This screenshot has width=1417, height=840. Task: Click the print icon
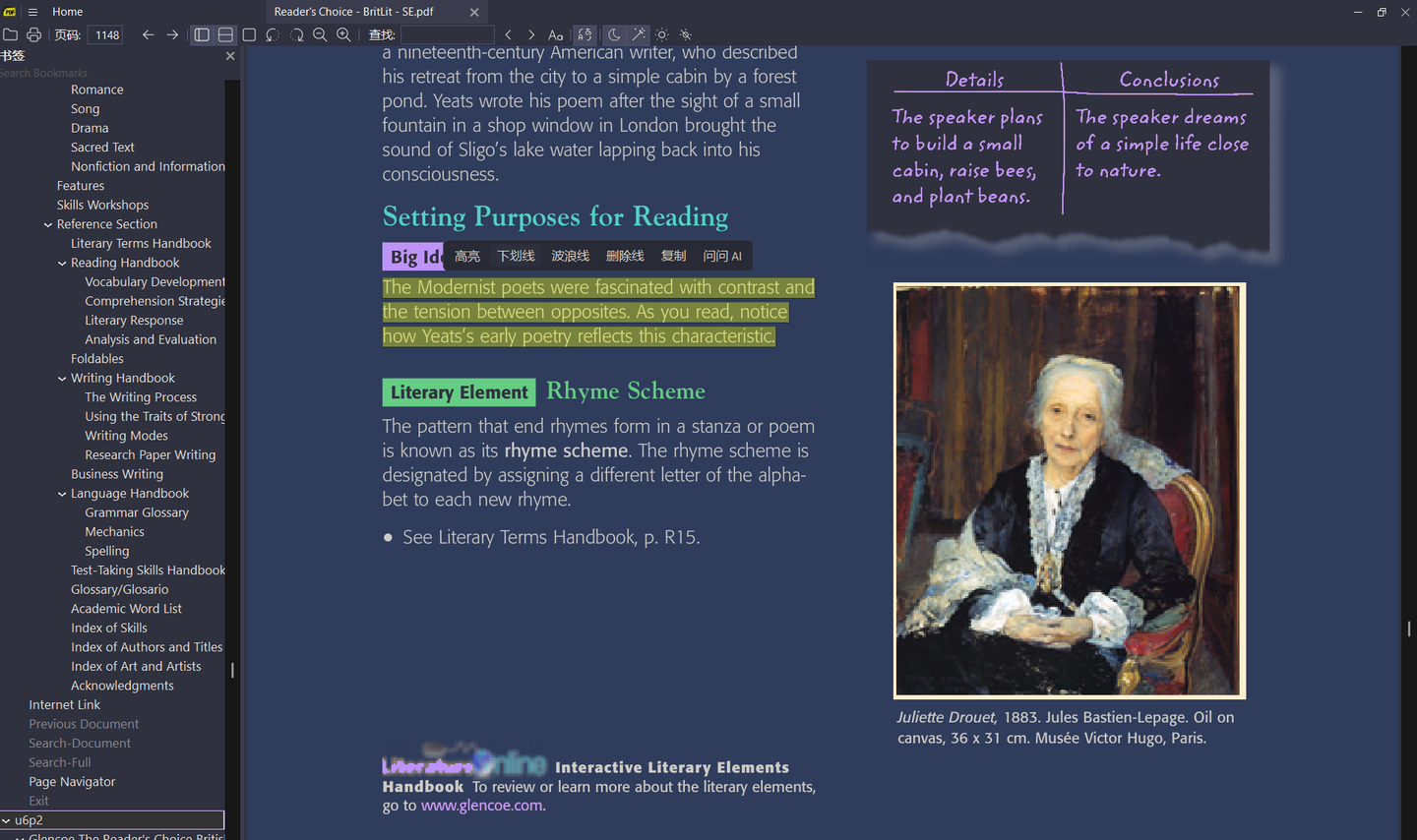(x=34, y=34)
